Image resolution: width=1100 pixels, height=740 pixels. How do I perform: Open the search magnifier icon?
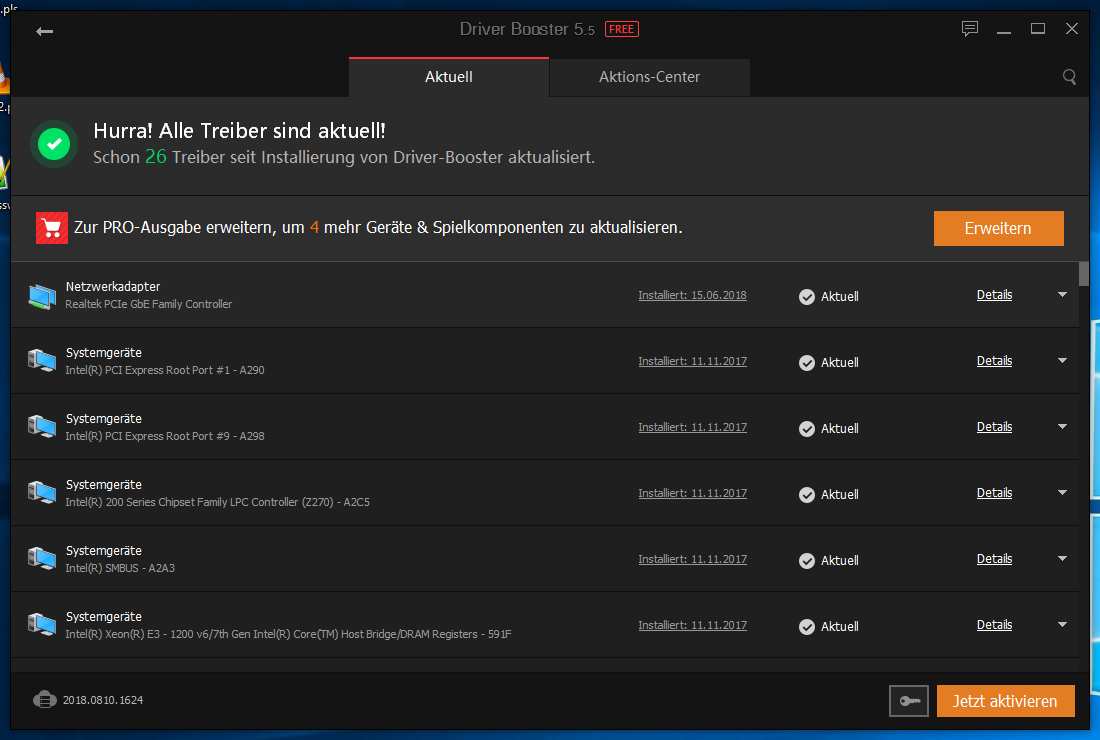[1069, 76]
